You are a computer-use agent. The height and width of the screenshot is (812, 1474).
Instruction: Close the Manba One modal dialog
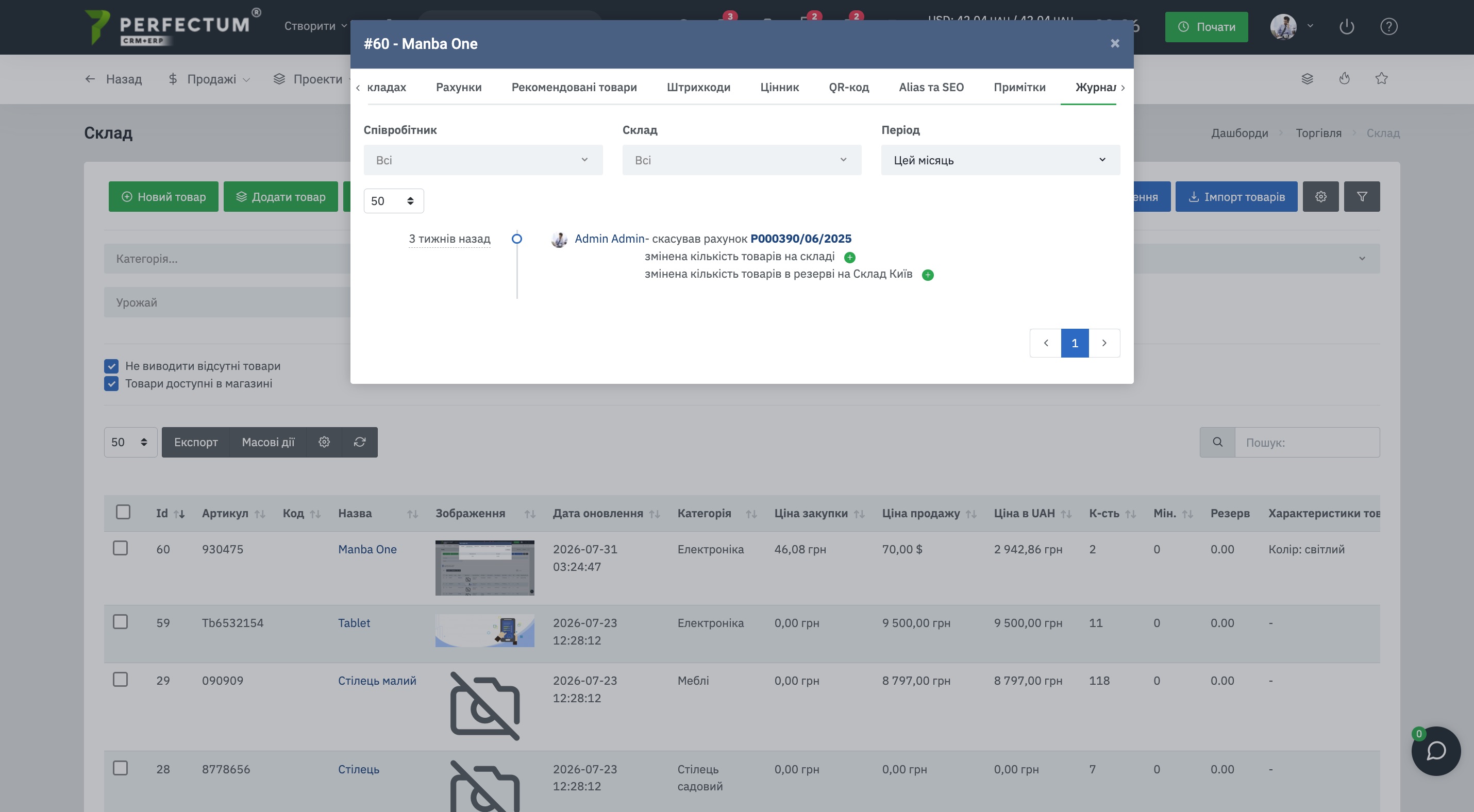(x=1115, y=43)
